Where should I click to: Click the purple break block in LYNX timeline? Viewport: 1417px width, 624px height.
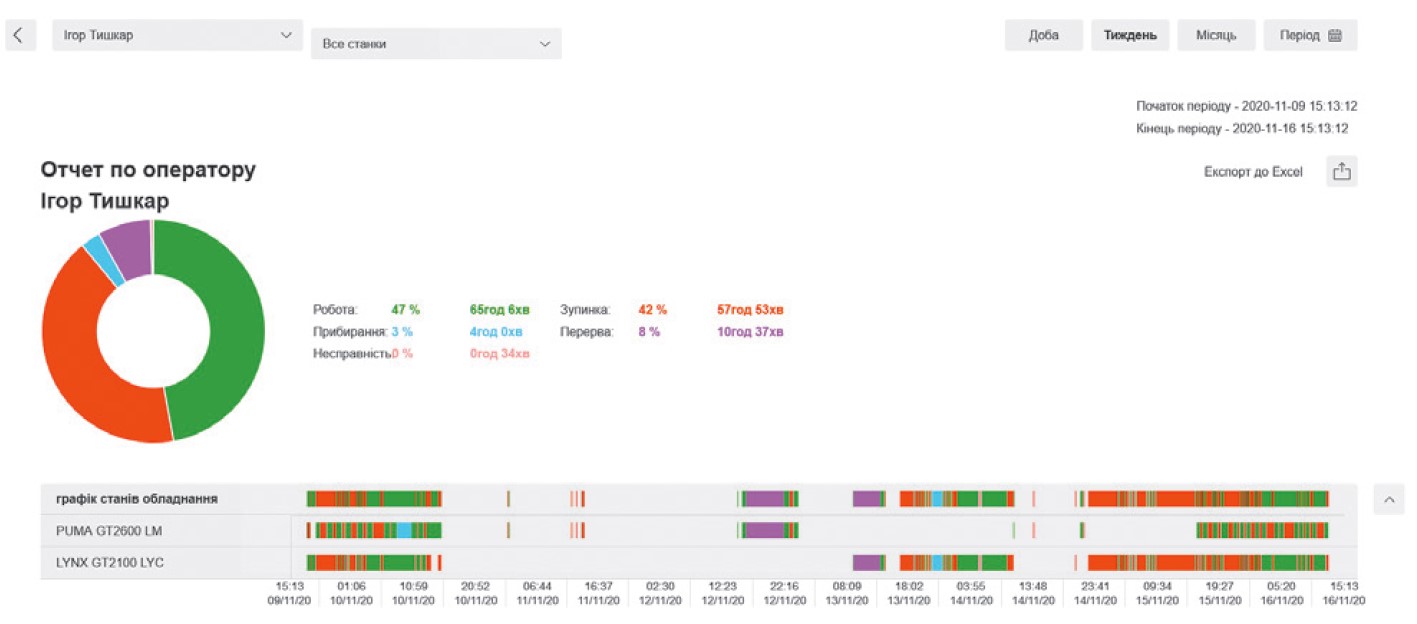[867, 562]
